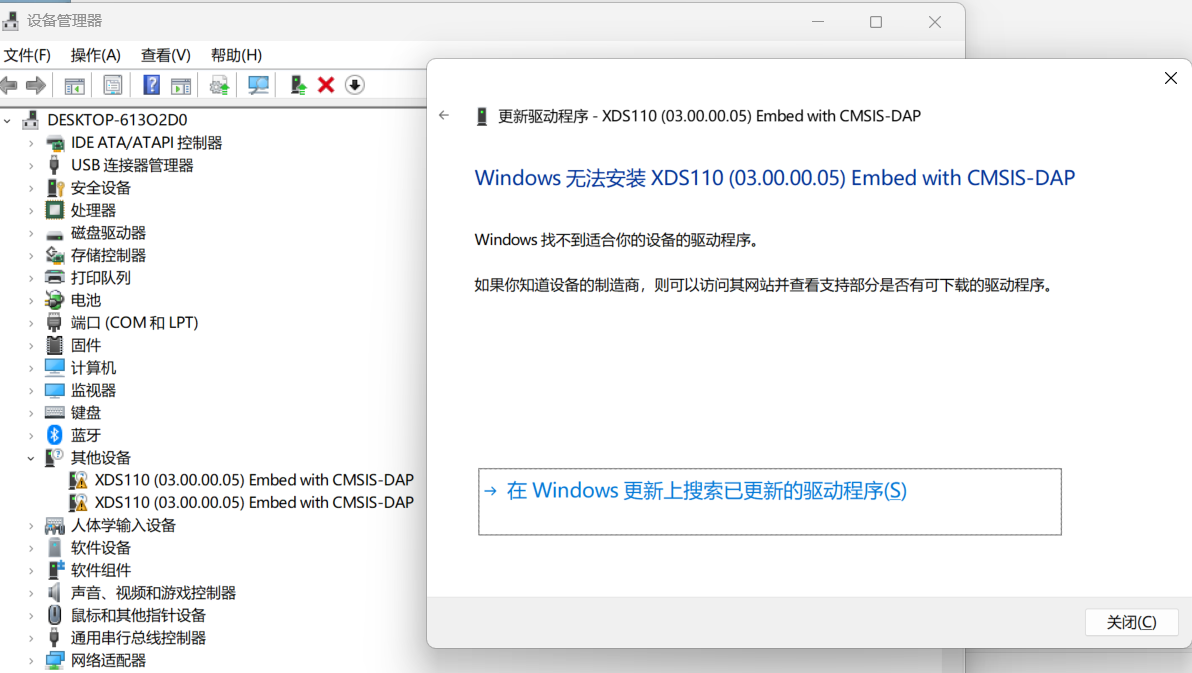Select the 软件组件 tree item
Image resolution: width=1192 pixels, height=673 pixels.
point(100,570)
